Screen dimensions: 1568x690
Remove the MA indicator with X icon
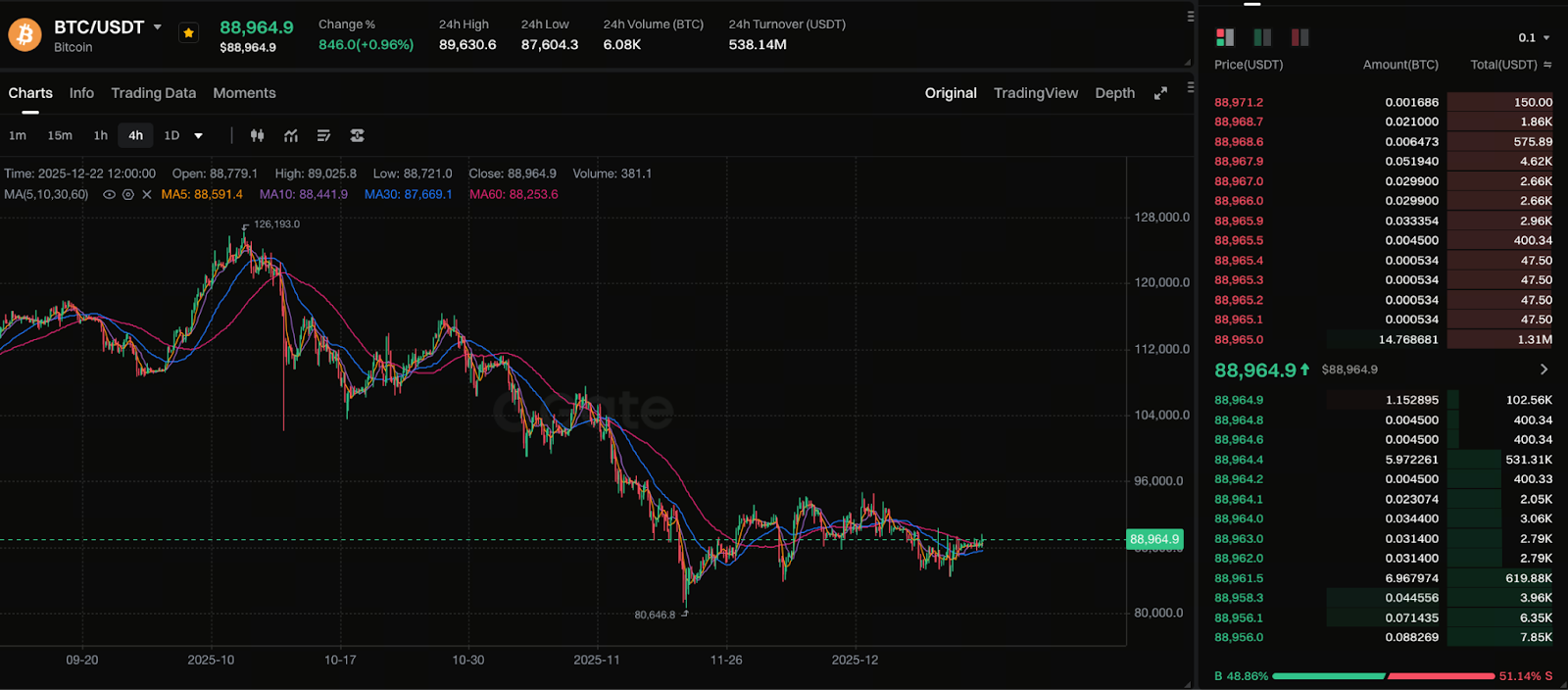click(147, 195)
